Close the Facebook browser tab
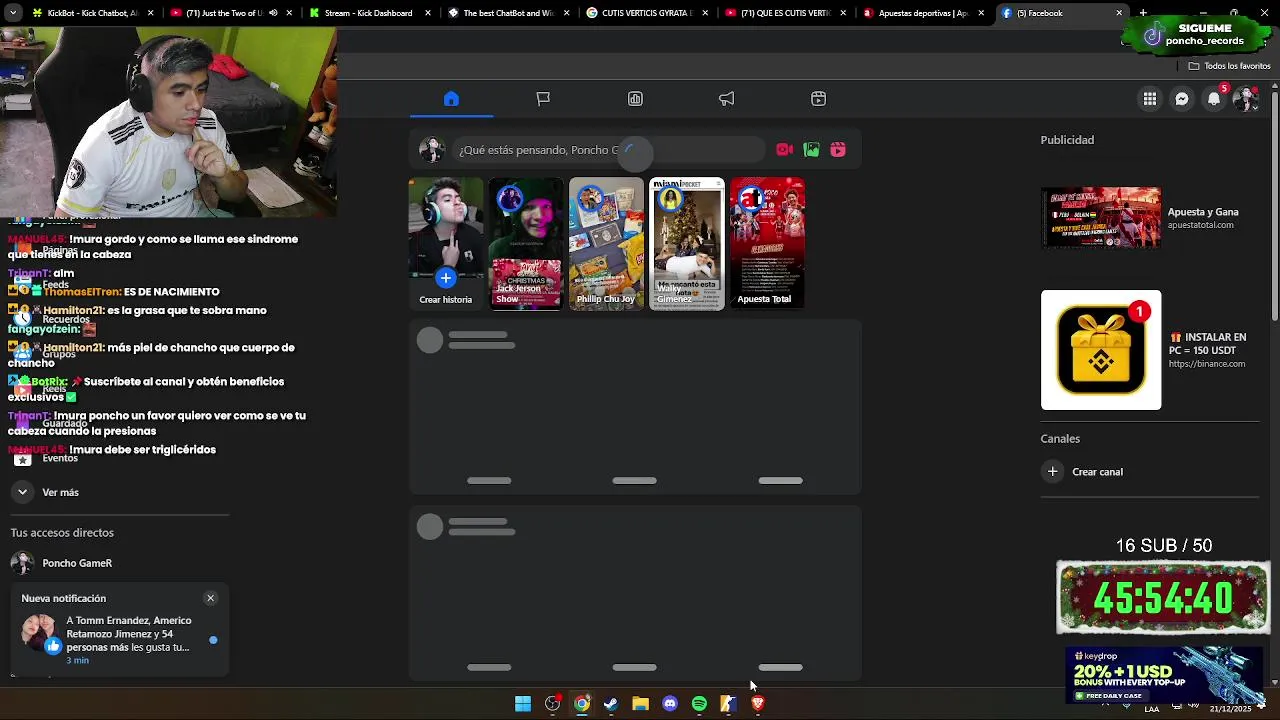1280x720 pixels. (1119, 13)
